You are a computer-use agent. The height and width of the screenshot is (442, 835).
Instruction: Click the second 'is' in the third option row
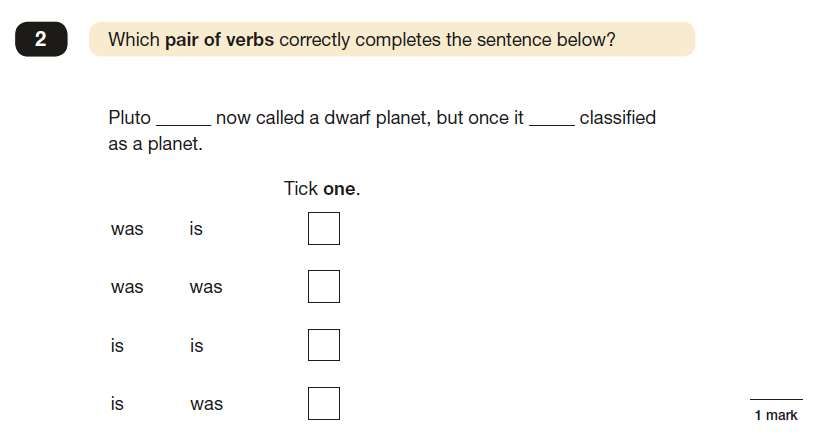click(x=197, y=345)
